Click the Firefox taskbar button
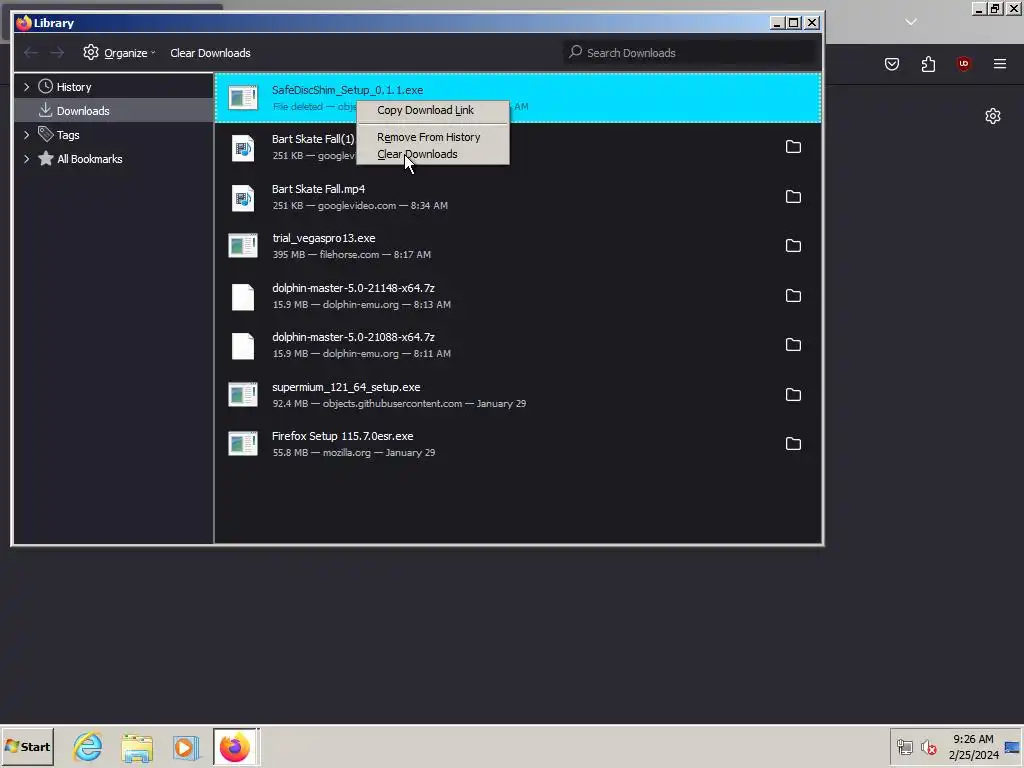This screenshot has height=768, width=1024. (x=236, y=746)
